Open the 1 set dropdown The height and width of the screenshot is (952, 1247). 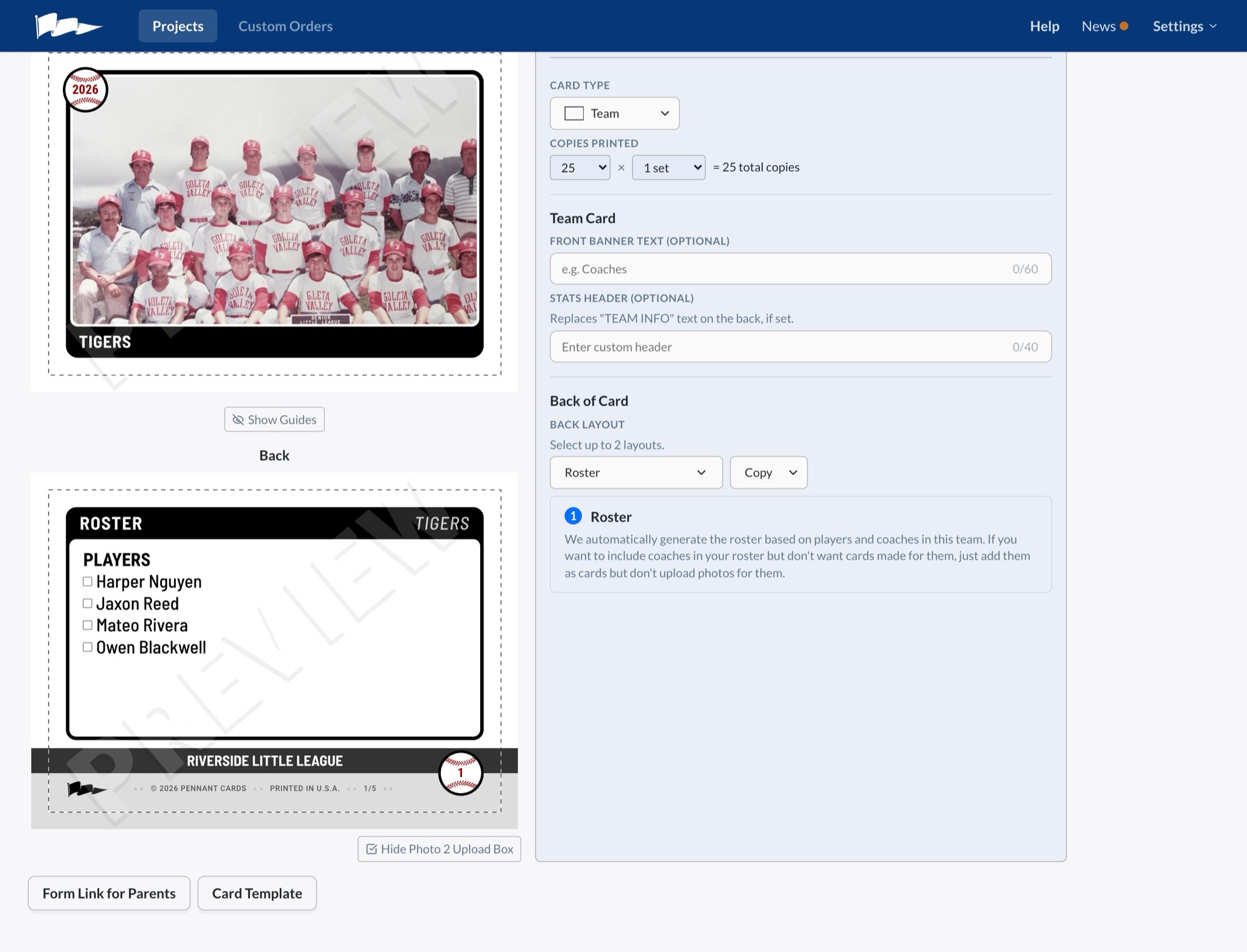(669, 168)
